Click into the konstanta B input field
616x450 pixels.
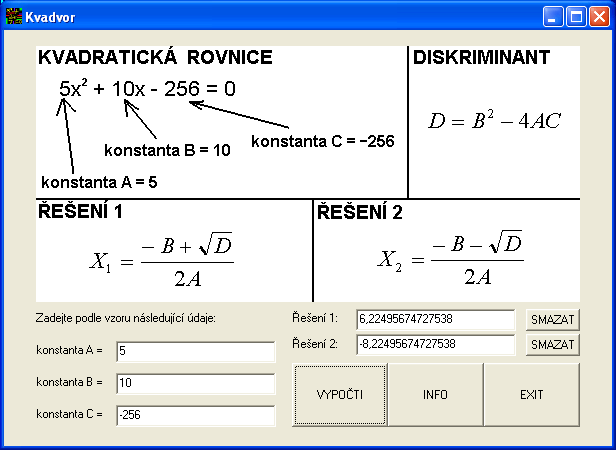(x=194, y=383)
